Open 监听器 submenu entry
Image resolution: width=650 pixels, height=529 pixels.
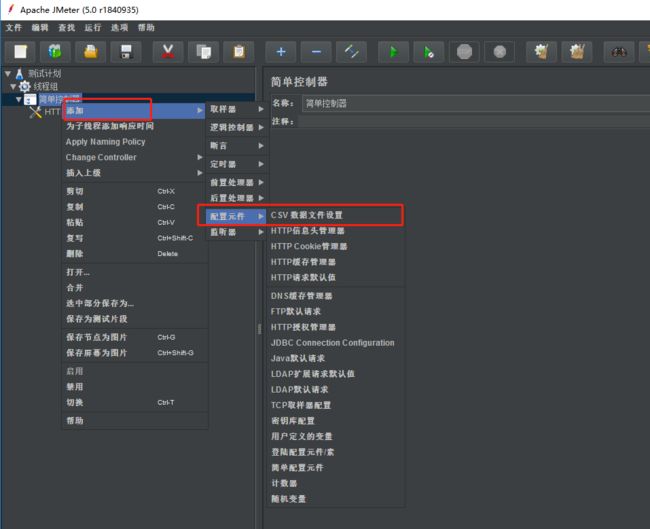(x=237, y=232)
